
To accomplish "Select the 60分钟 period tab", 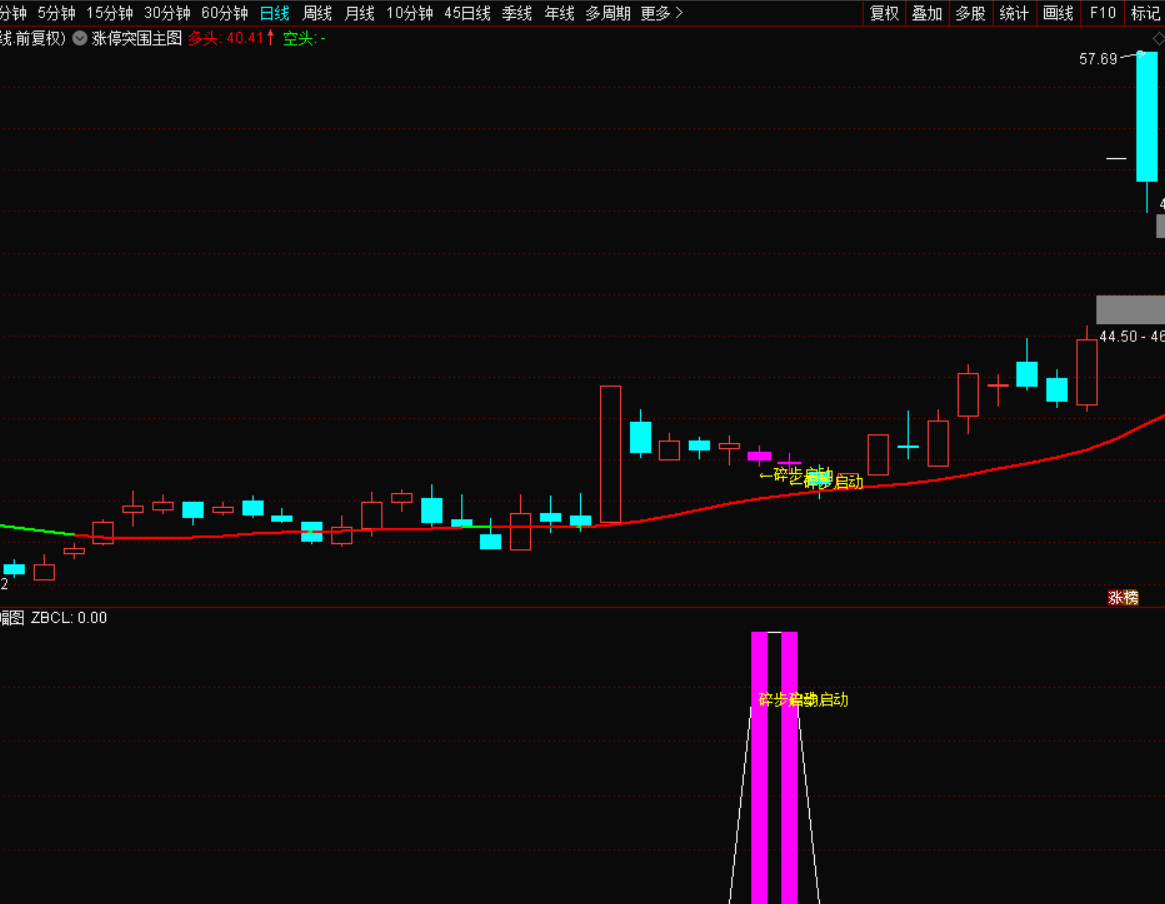I will 224,13.
